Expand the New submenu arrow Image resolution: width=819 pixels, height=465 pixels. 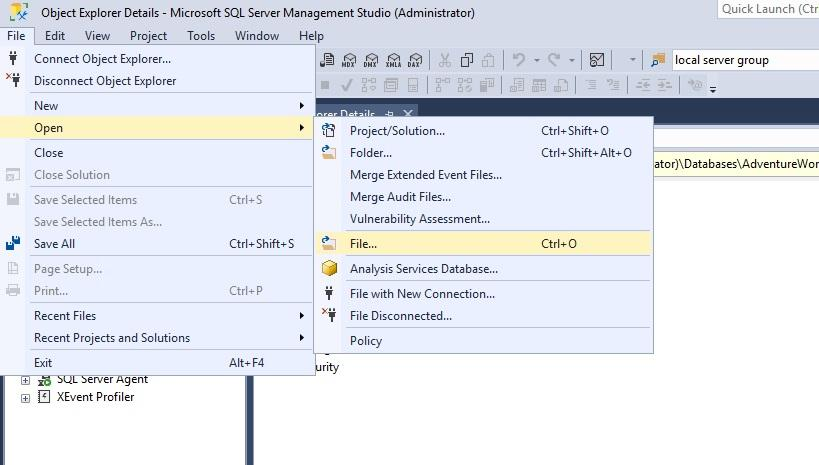click(x=301, y=106)
